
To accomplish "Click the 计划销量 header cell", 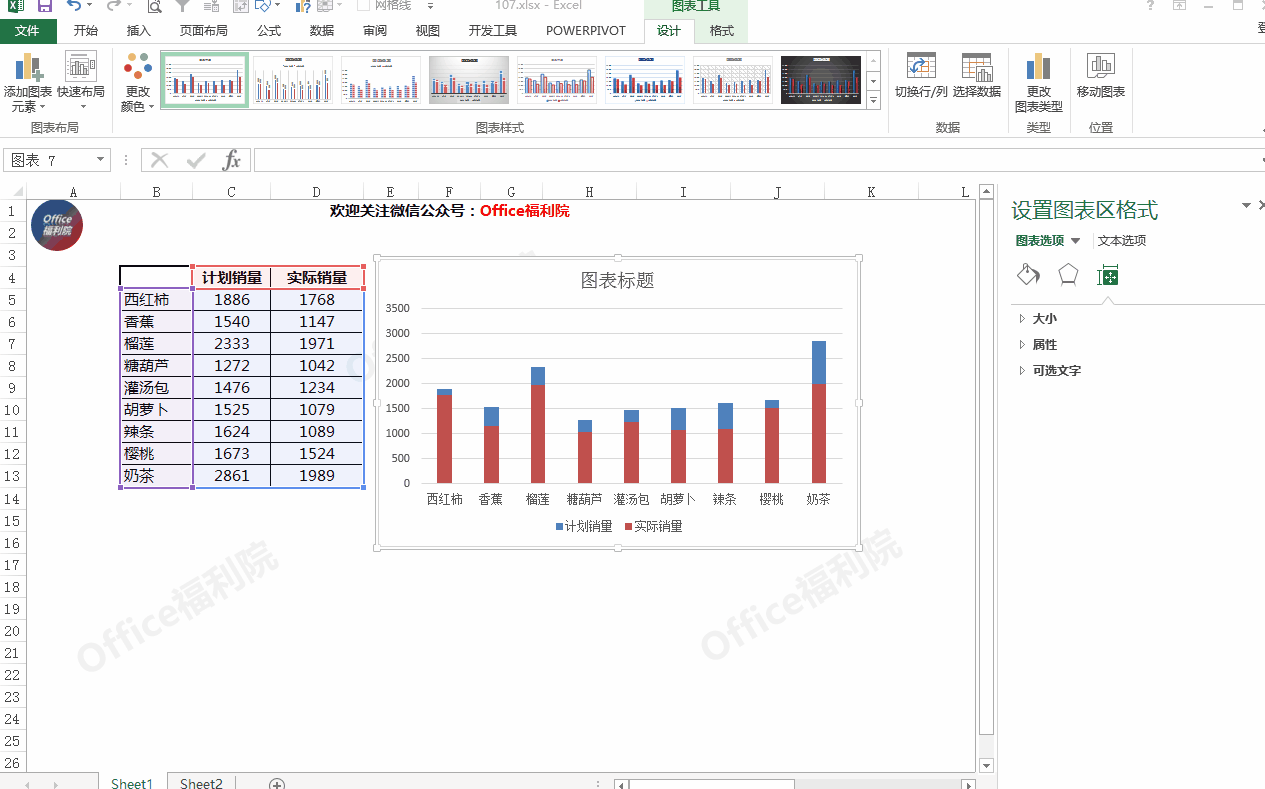I will point(232,277).
